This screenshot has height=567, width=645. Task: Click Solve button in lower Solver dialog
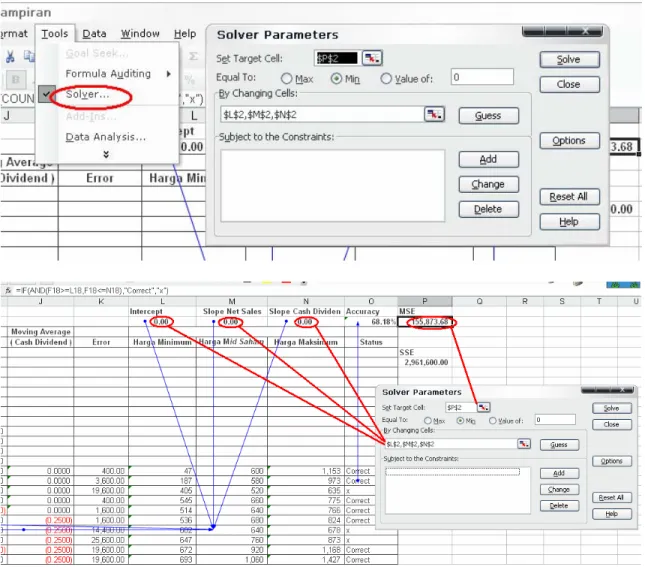[612, 408]
